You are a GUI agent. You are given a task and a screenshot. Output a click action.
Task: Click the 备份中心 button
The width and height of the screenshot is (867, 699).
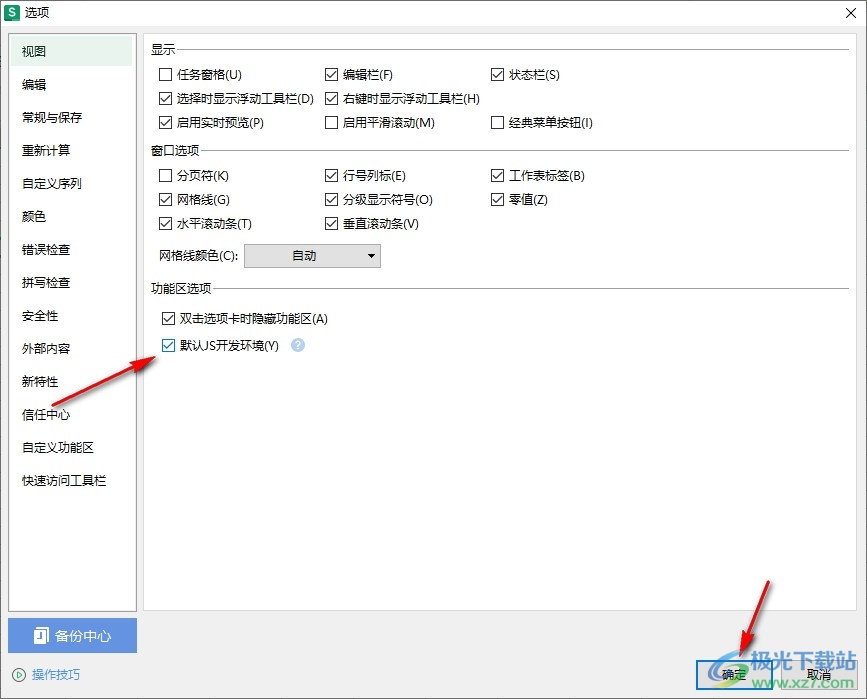click(72, 635)
